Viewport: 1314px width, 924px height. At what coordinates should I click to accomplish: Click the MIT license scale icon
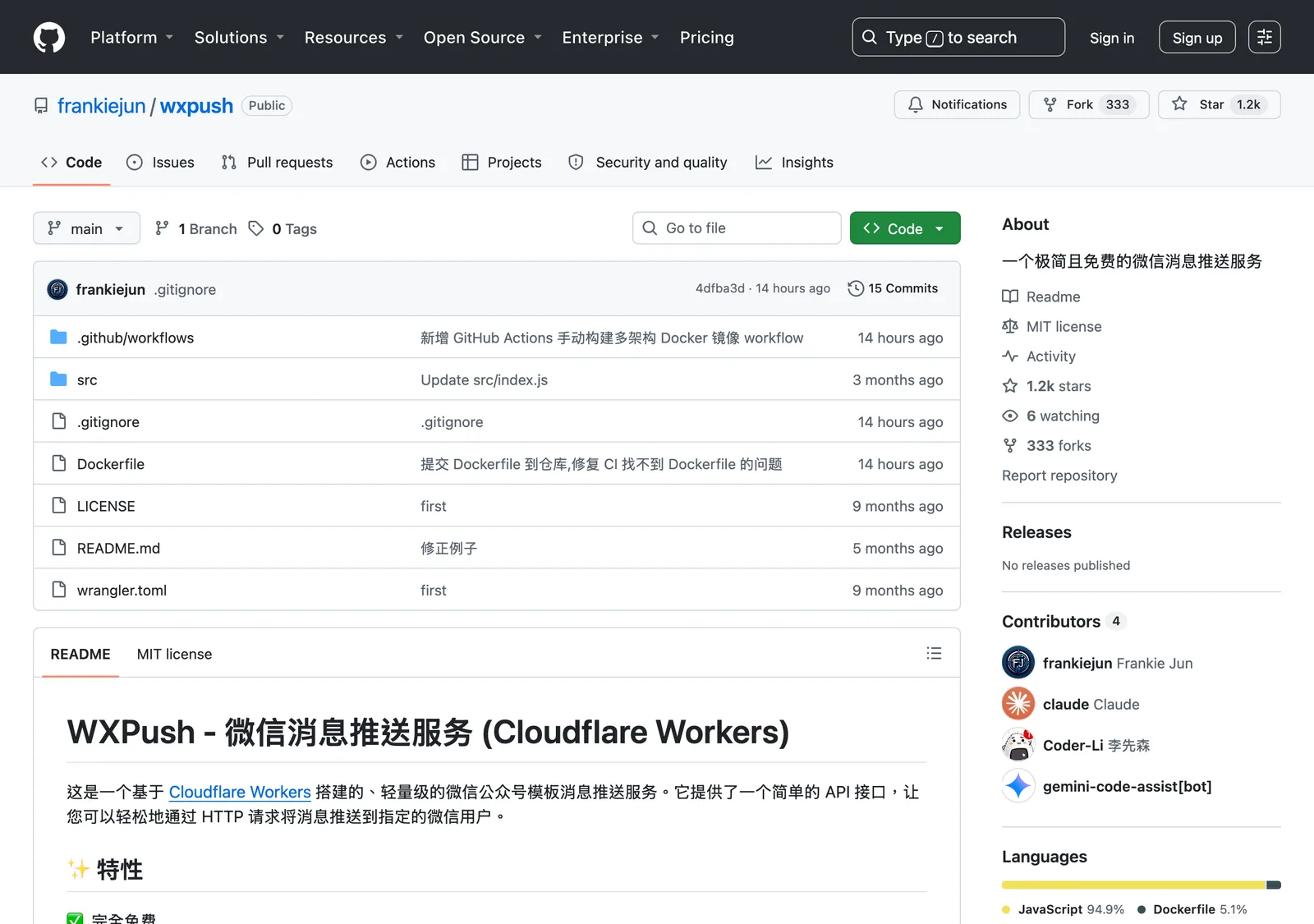coord(1010,326)
